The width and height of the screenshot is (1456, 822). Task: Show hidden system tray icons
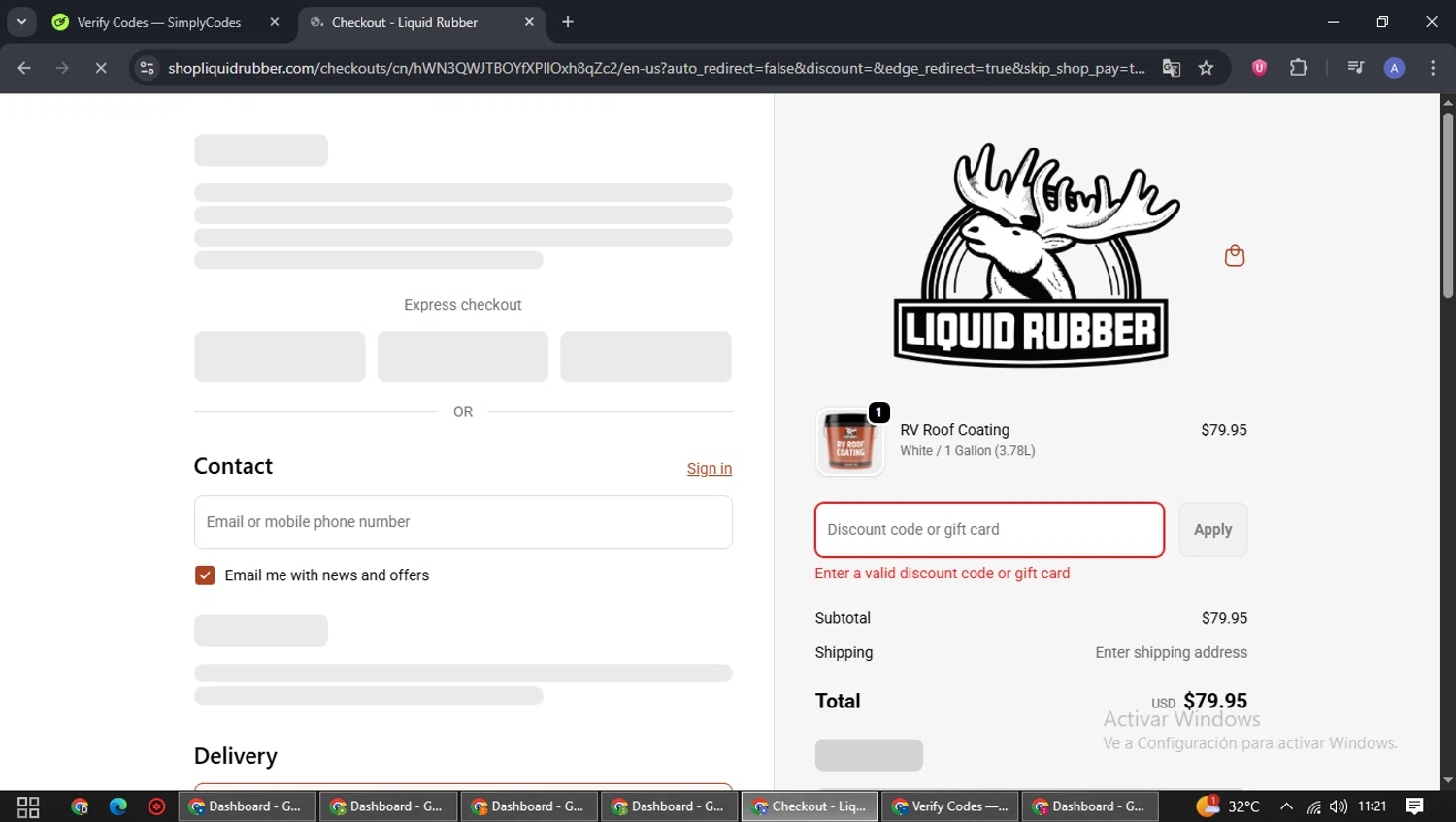[x=1286, y=806]
